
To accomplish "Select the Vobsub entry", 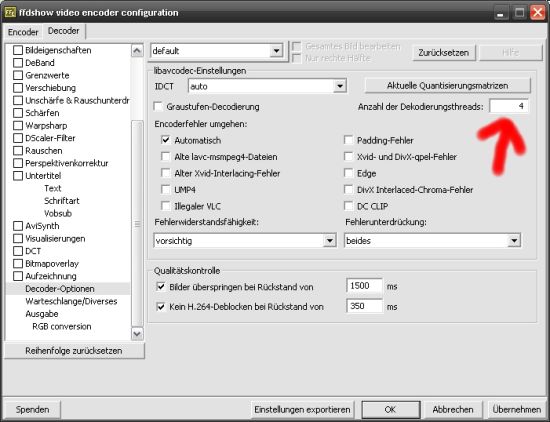I will coord(58,213).
